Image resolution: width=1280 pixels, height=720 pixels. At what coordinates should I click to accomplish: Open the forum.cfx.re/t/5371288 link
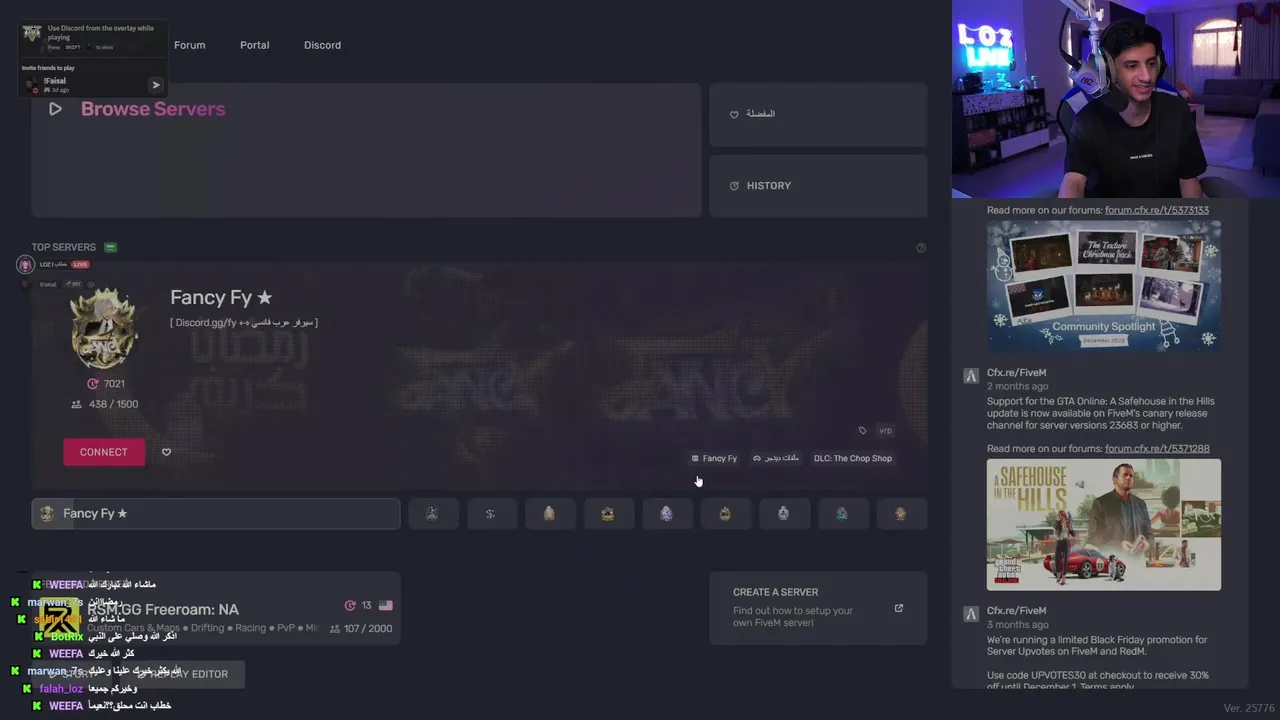(1157, 449)
